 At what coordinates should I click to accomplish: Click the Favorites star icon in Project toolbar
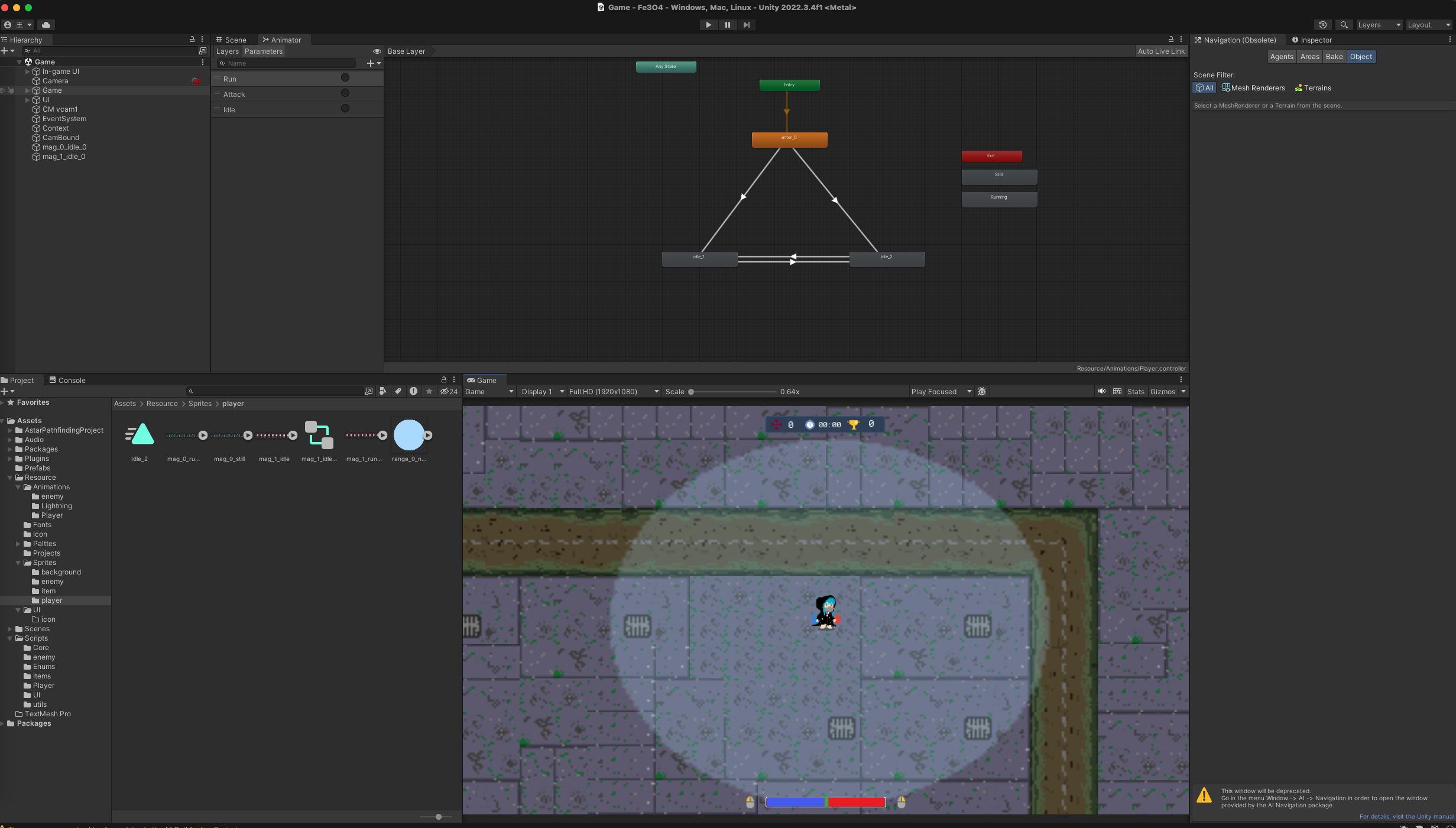pos(429,391)
